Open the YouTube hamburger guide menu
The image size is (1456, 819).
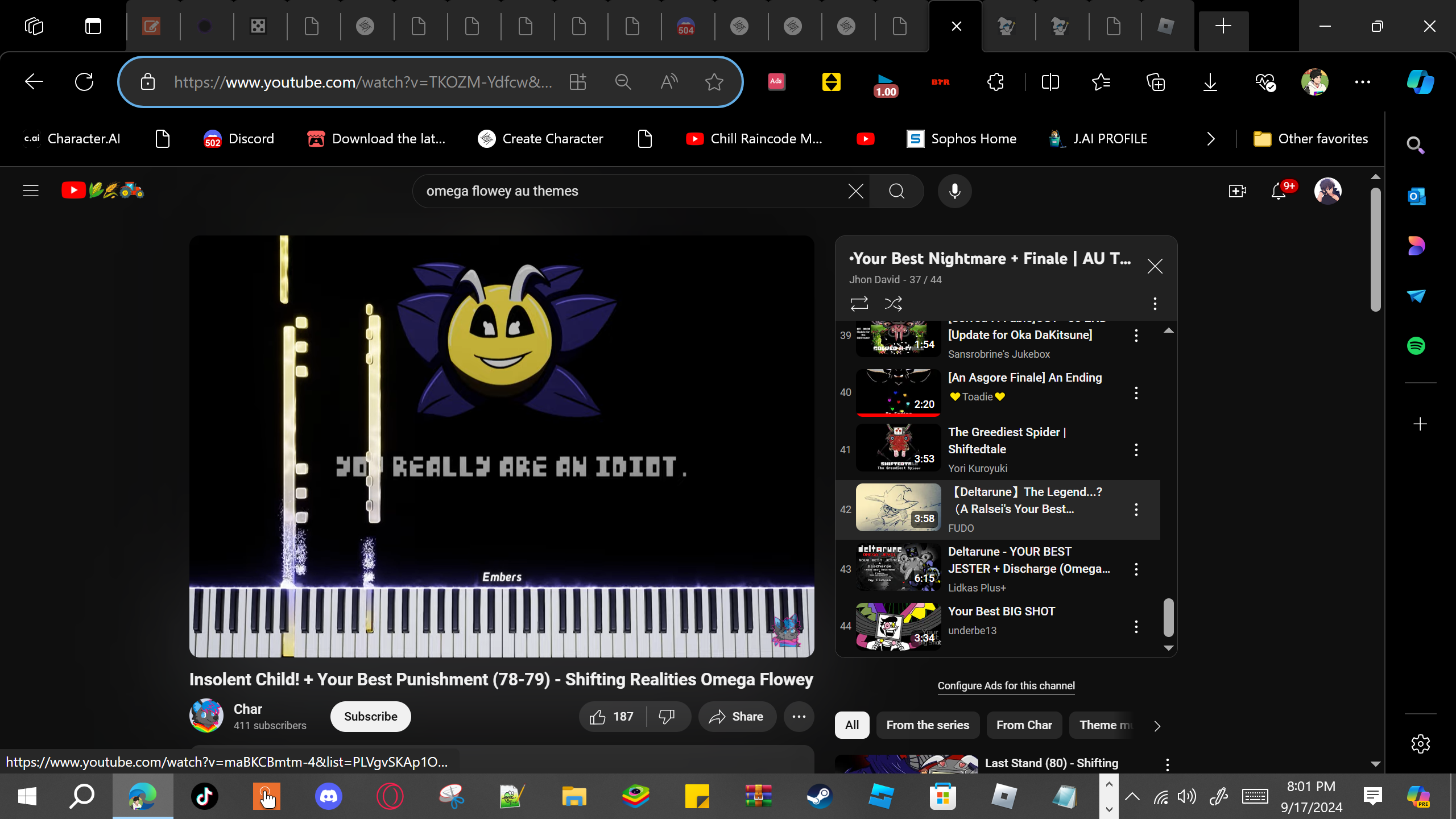[x=31, y=191]
